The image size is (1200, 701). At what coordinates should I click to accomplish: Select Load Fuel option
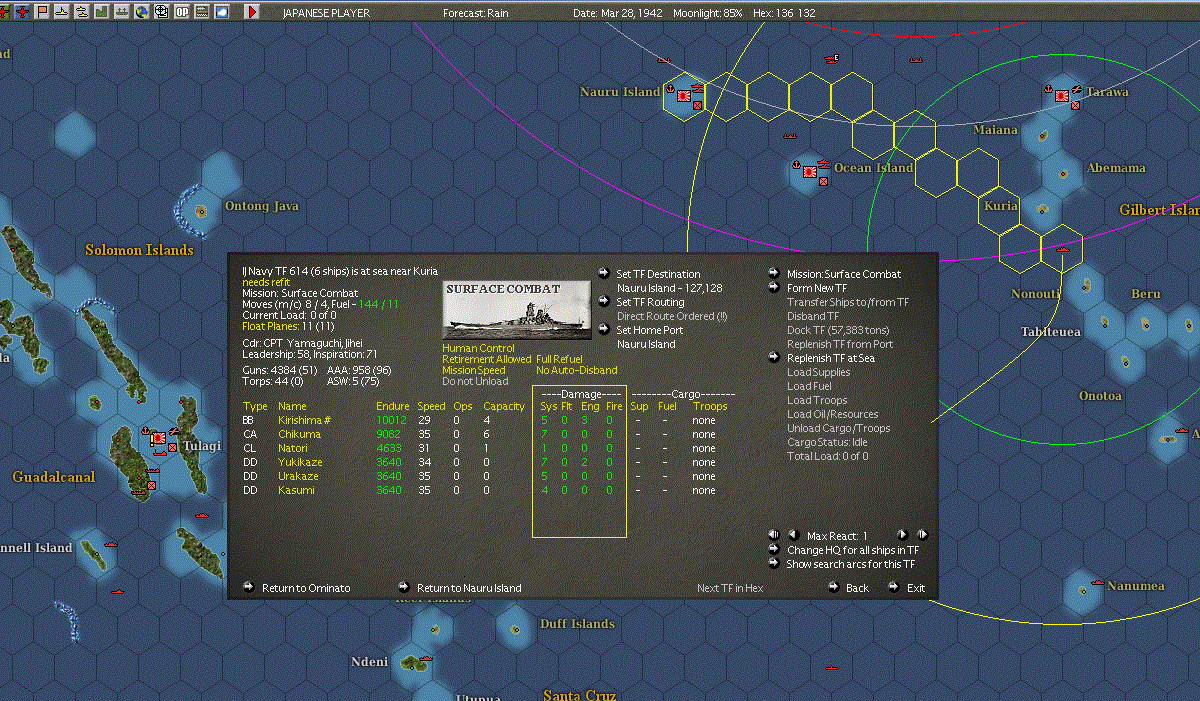[809, 386]
